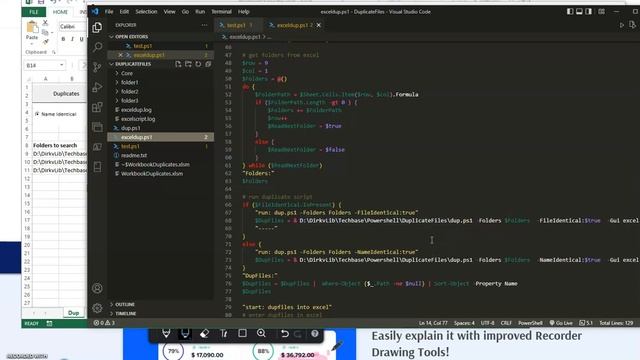Click Bold button in Excel ribbon
Viewport: 640px width, 360px height.
pyautogui.click(x=63, y=39)
